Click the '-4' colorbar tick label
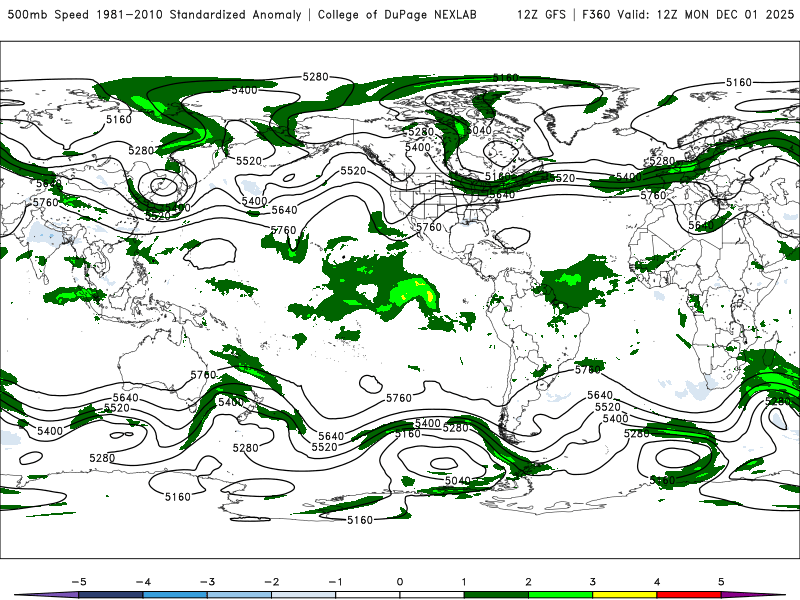This screenshot has height=600, width=800. click(x=143, y=582)
